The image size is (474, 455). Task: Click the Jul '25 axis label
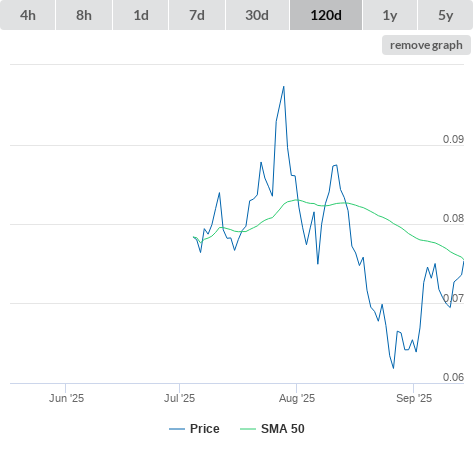click(179, 398)
